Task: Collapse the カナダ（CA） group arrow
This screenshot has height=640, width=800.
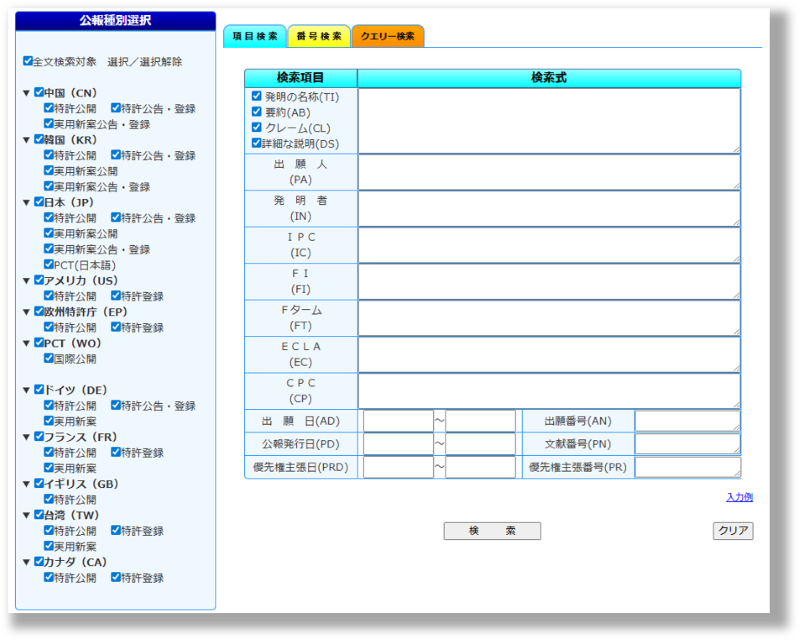Action: tap(26, 562)
